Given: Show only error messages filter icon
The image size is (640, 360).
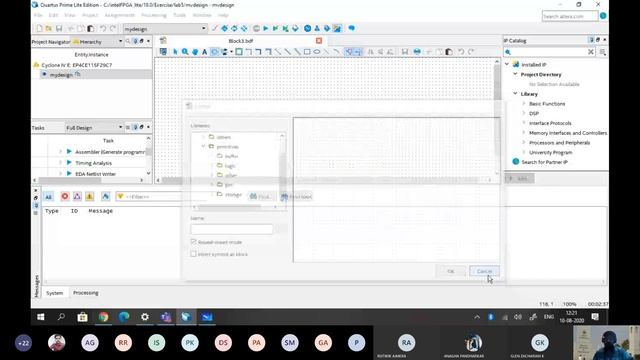Looking at the screenshot, I should 64,196.
